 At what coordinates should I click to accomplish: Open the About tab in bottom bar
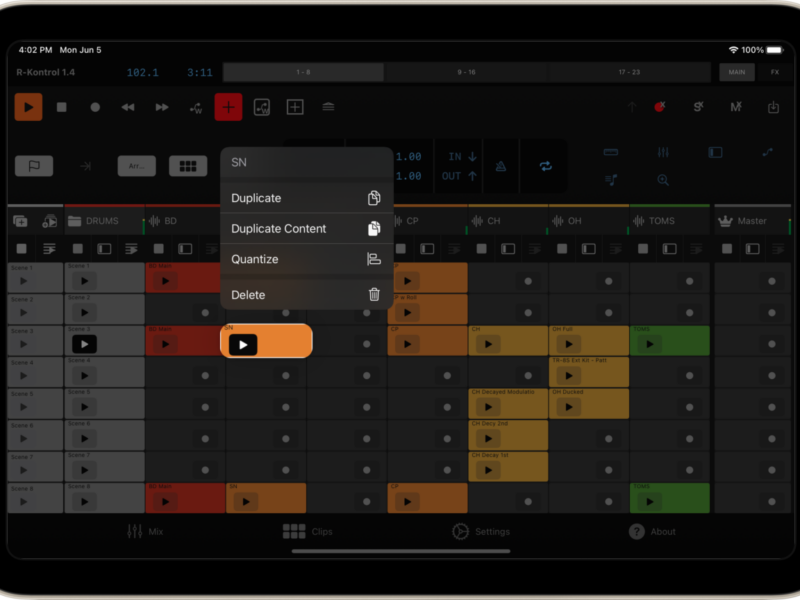[652, 532]
